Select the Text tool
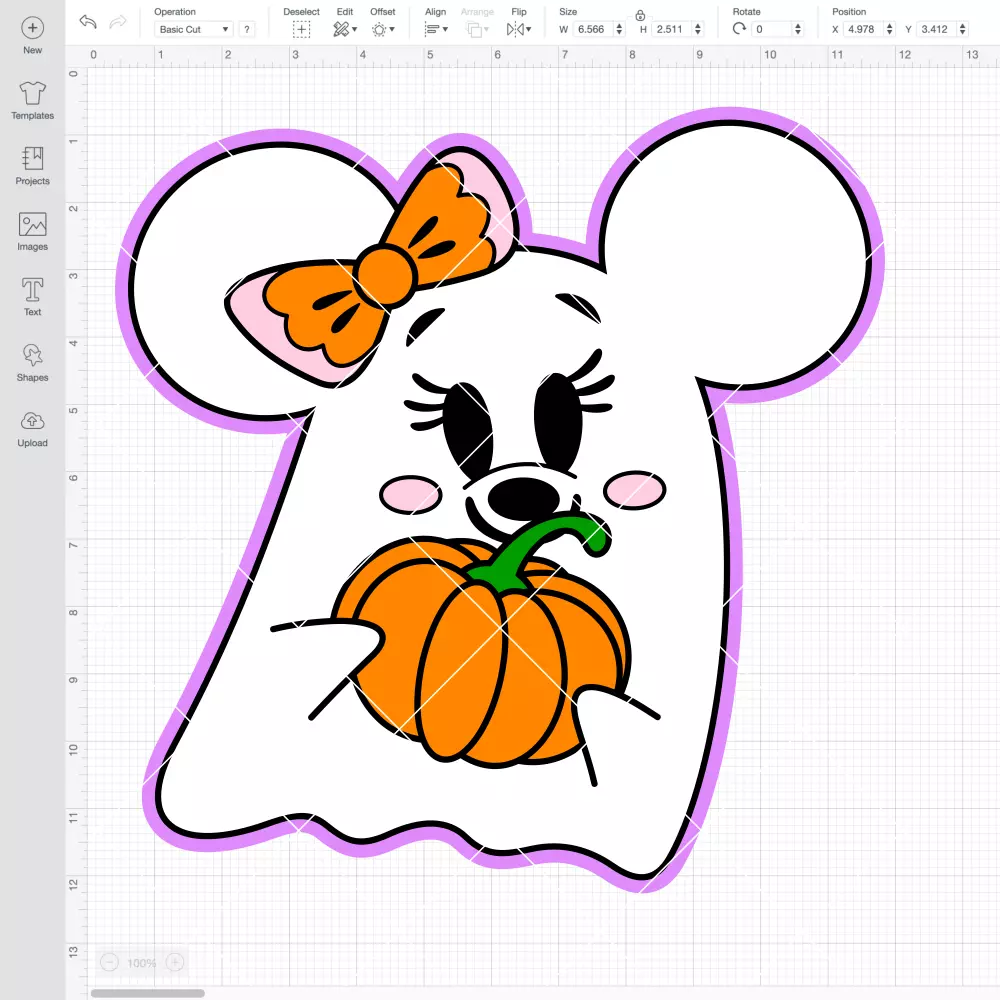The width and height of the screenshot is (1000, 1000). [33, 297]
